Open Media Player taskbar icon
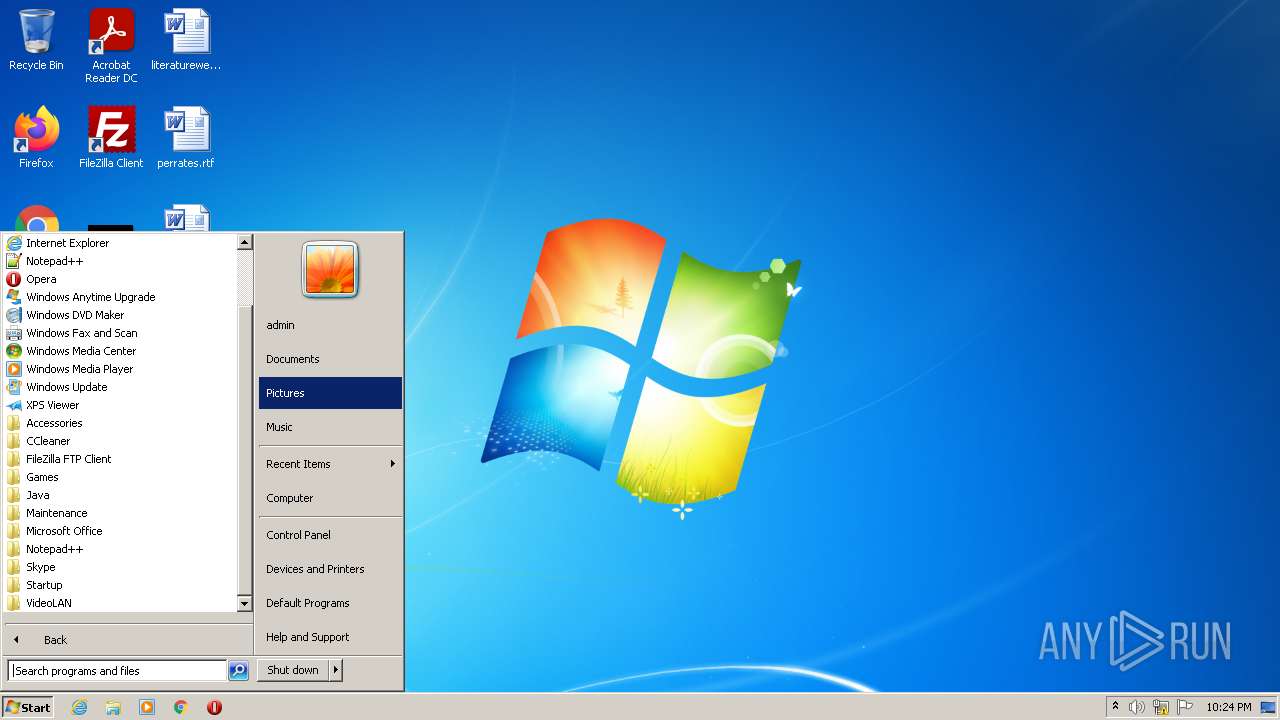Screen dimensions: 1280x720 pos(147,707)
